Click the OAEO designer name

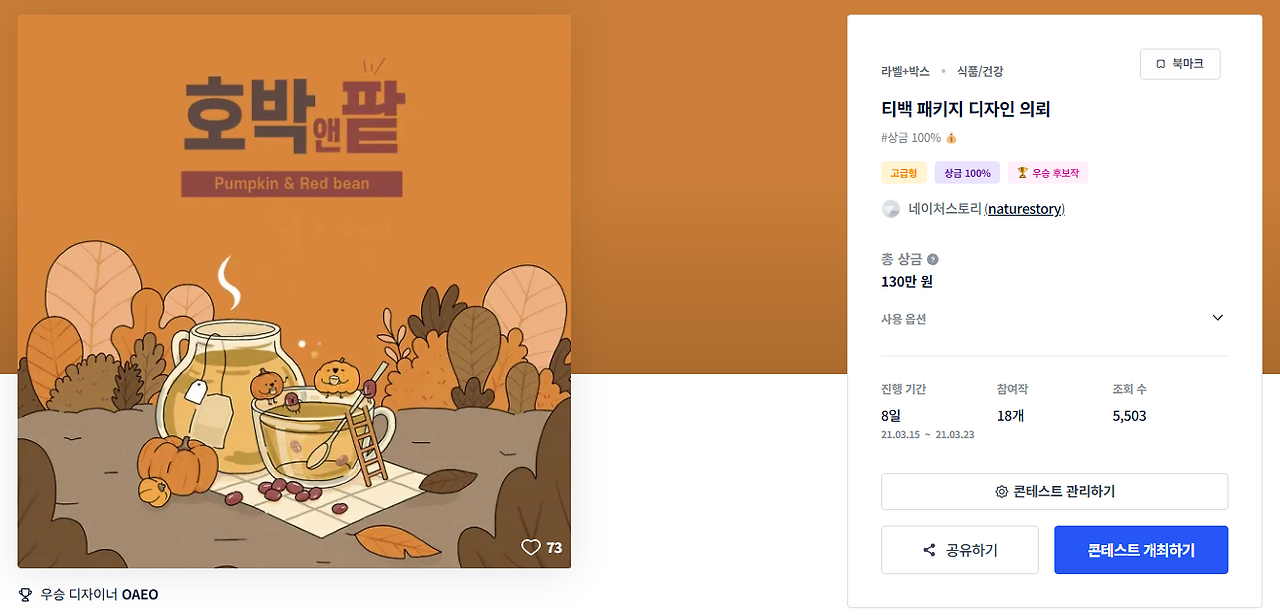(140, 594)
